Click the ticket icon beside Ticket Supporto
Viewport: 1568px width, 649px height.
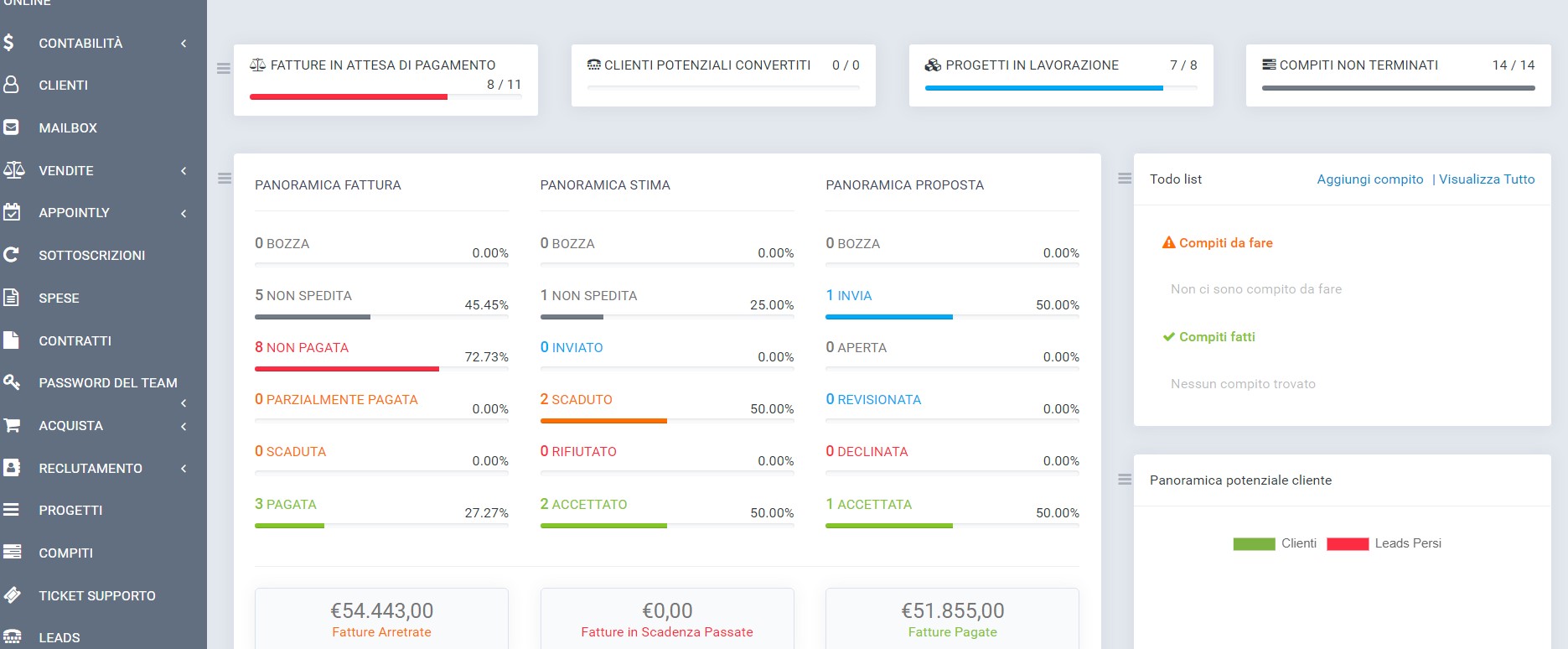tap(12, 595)
